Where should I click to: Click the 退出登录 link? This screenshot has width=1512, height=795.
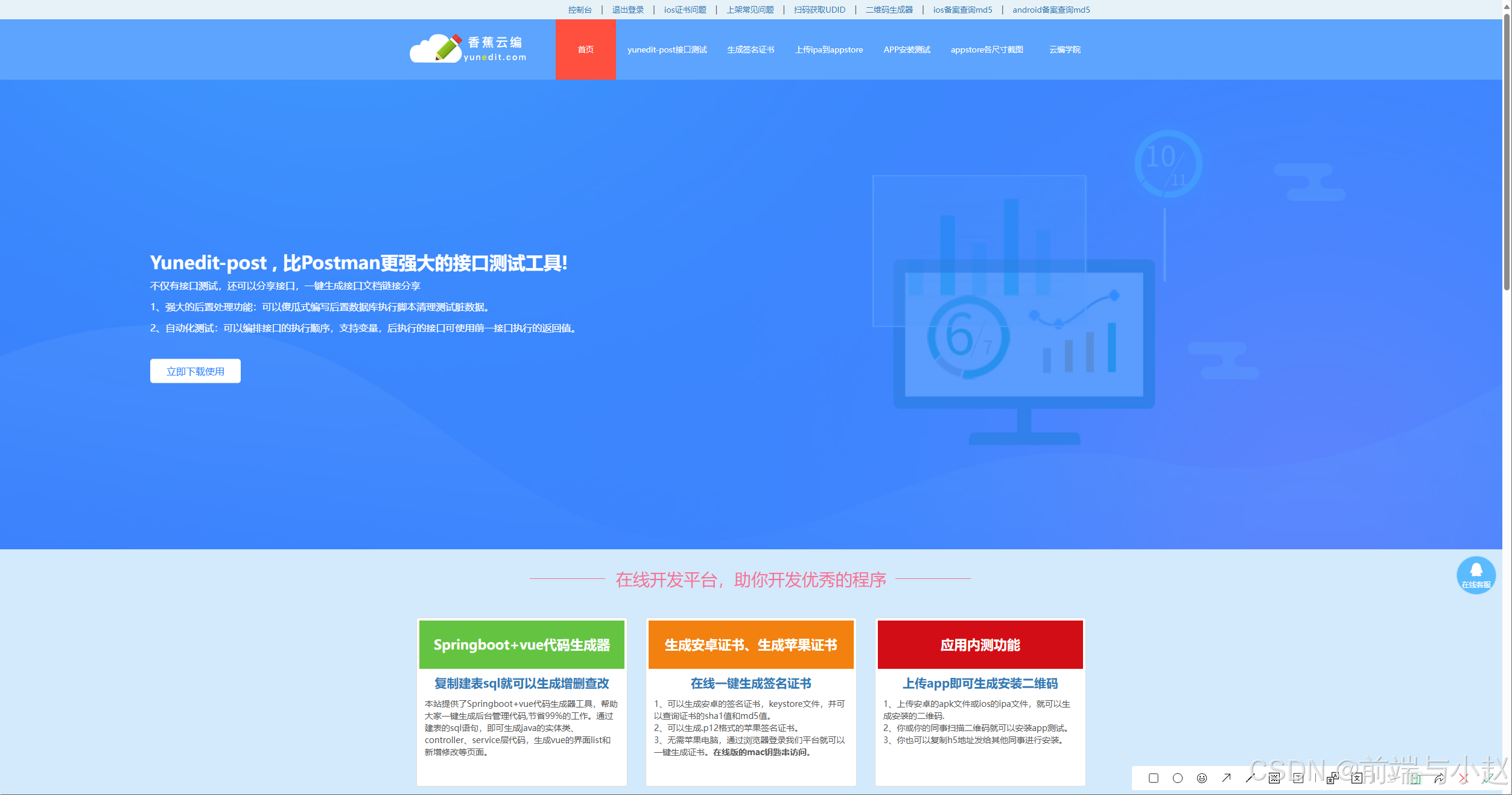(x=627, y=10)
